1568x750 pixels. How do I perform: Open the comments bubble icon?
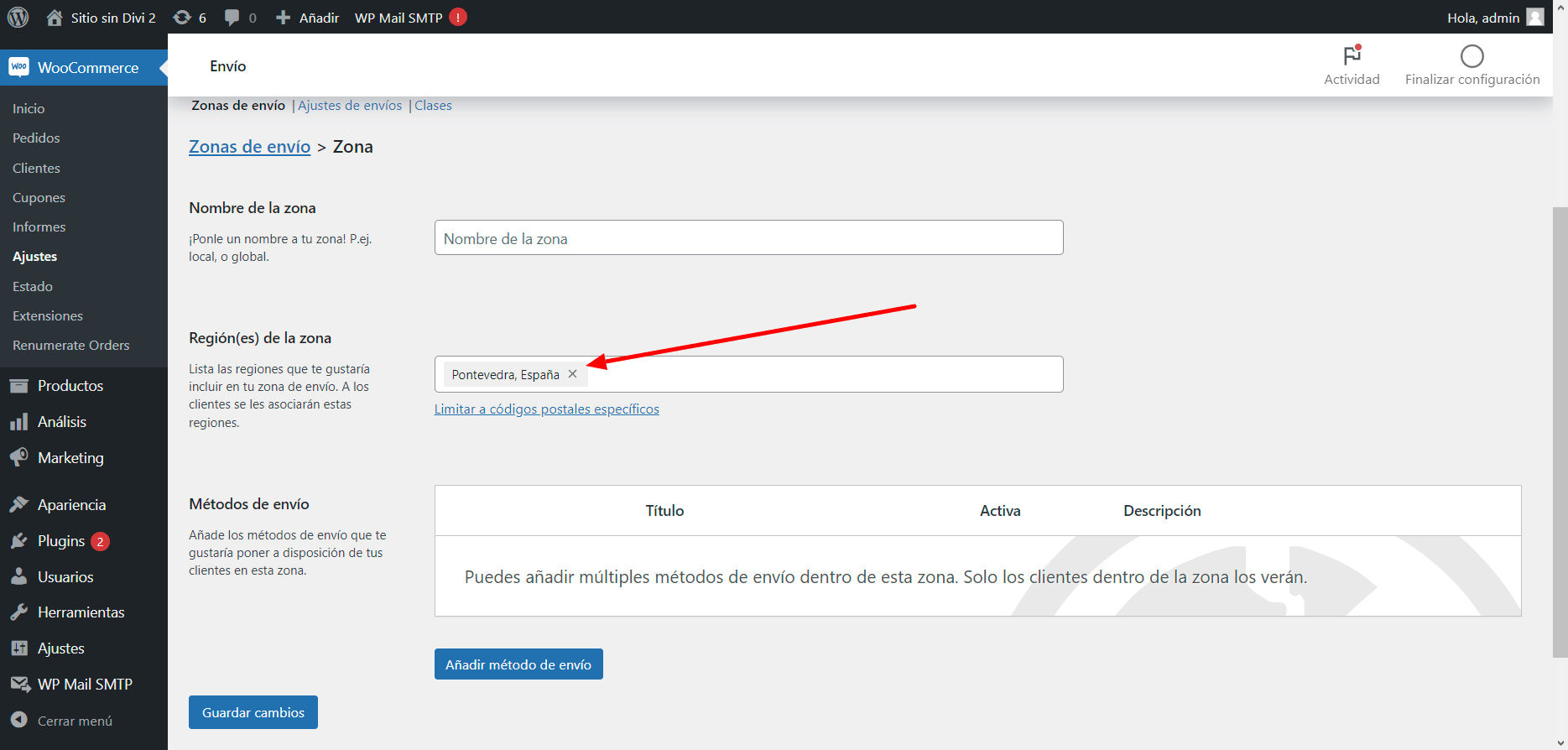click(x=232, y=18)
